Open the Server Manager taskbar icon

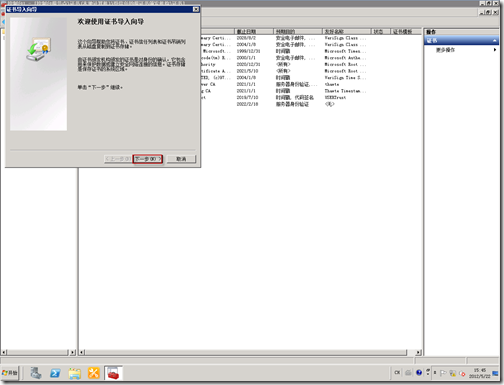pos(36,373)
